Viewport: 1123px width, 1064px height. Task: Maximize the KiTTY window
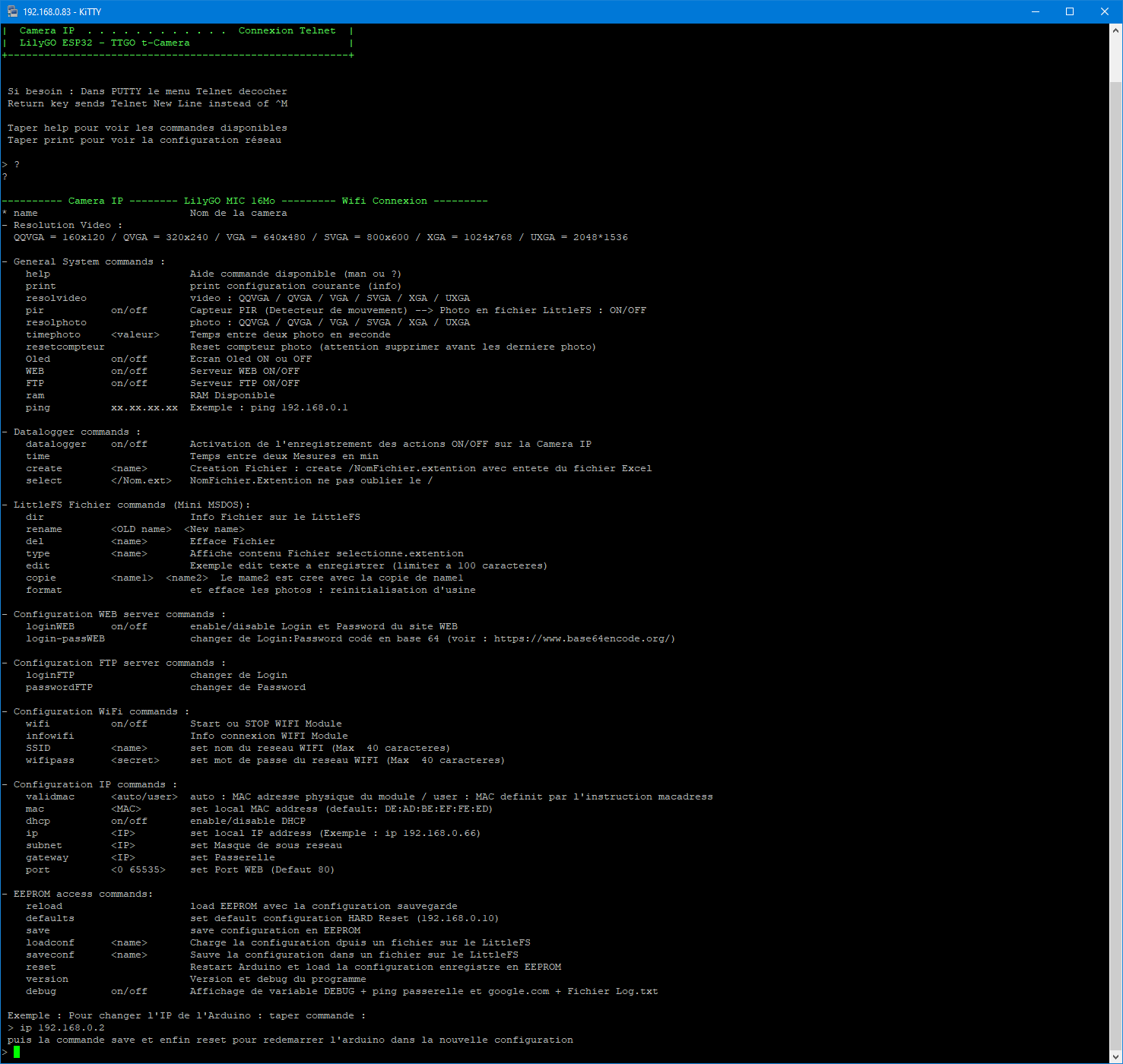[1070, 11]
